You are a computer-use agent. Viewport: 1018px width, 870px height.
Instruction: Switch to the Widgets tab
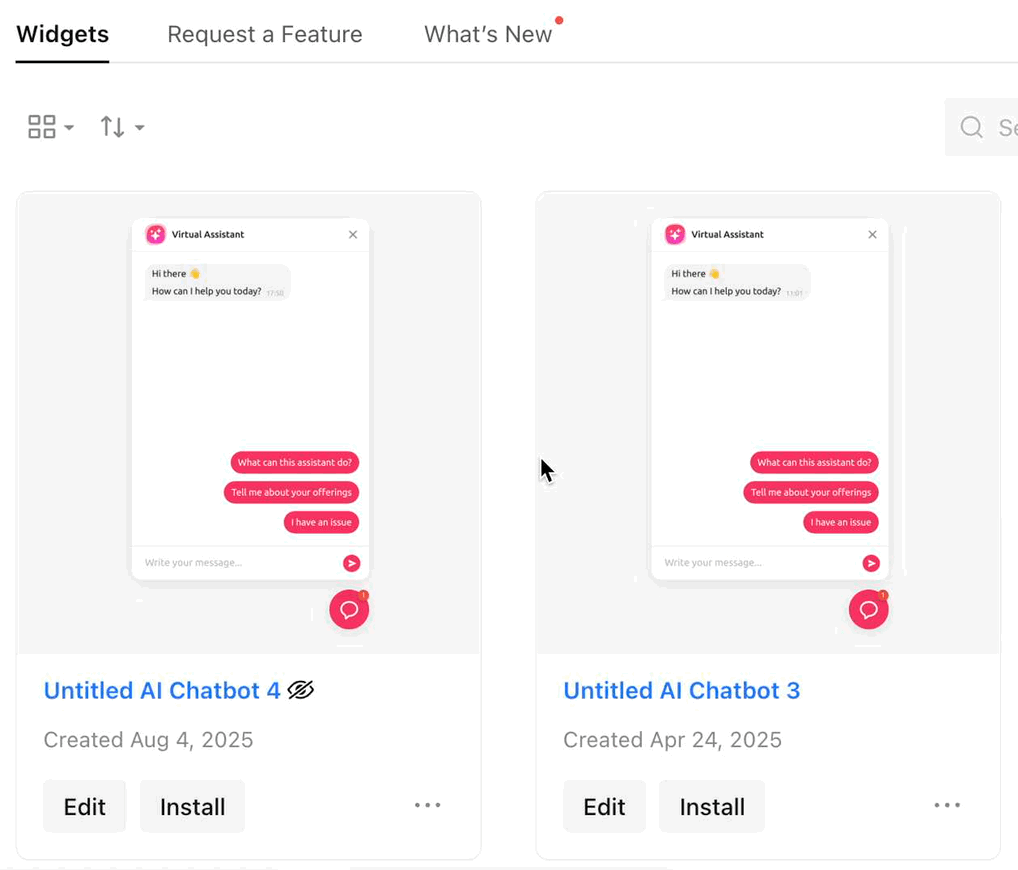[x=62, y=34]
